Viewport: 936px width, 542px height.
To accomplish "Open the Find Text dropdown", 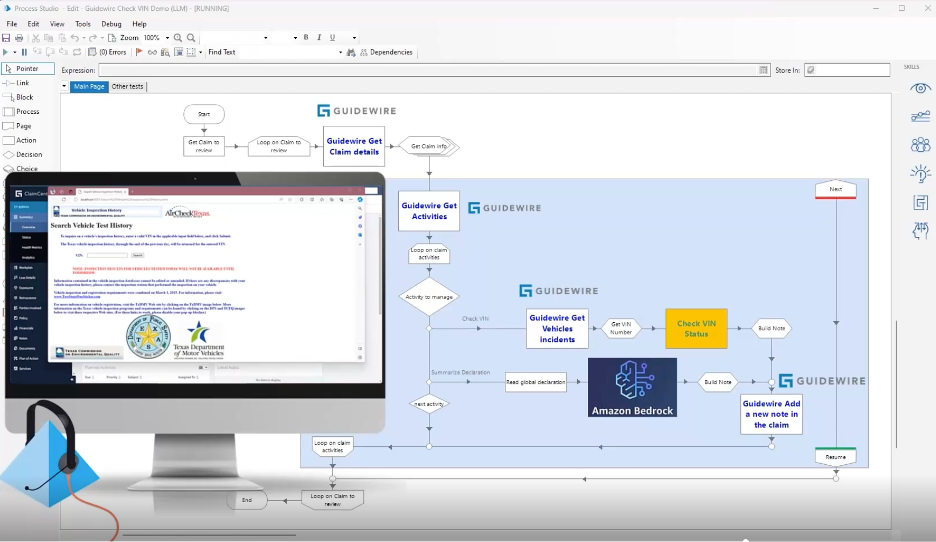I will tap(340, 52).
